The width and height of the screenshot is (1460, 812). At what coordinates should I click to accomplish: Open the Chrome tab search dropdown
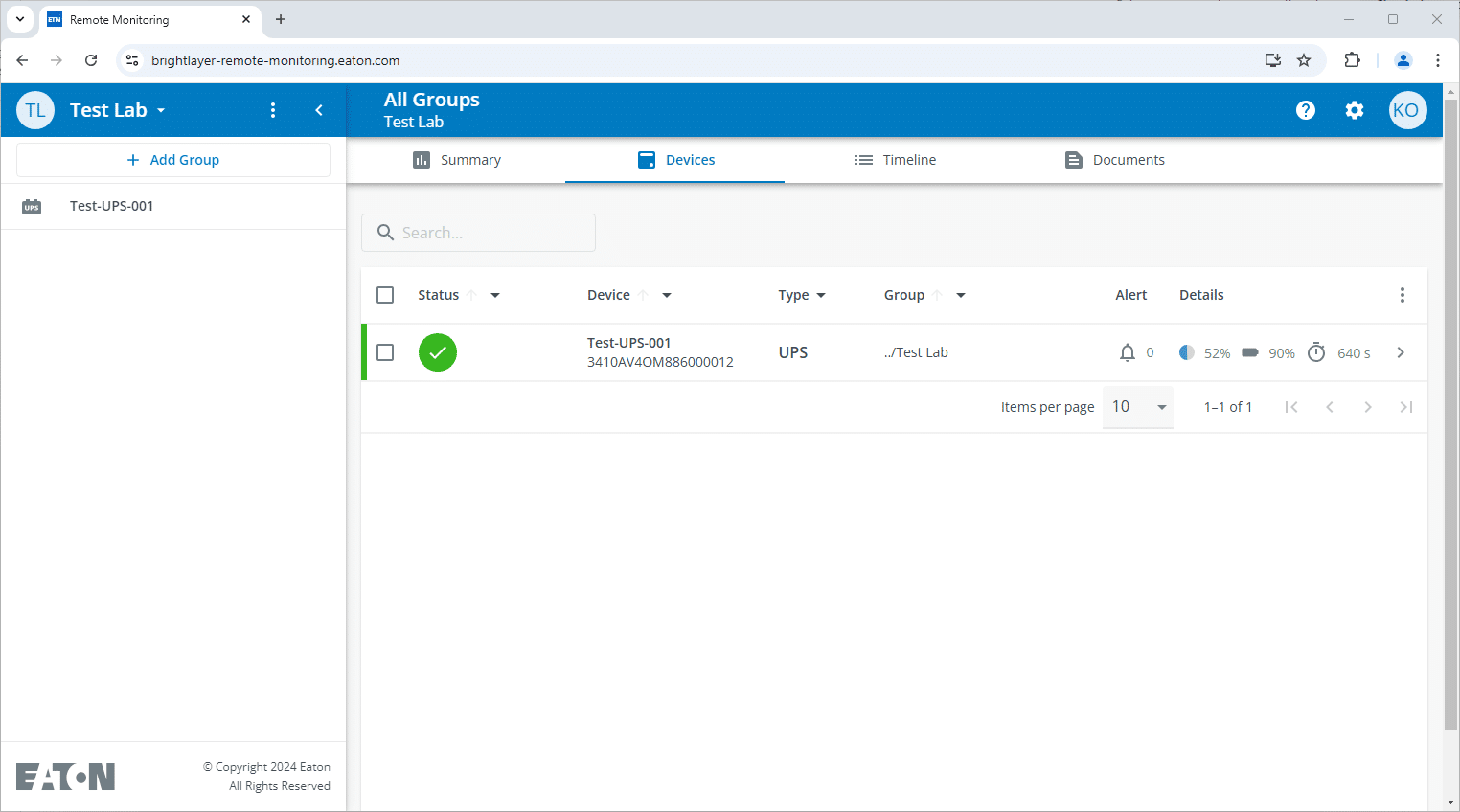20,19
